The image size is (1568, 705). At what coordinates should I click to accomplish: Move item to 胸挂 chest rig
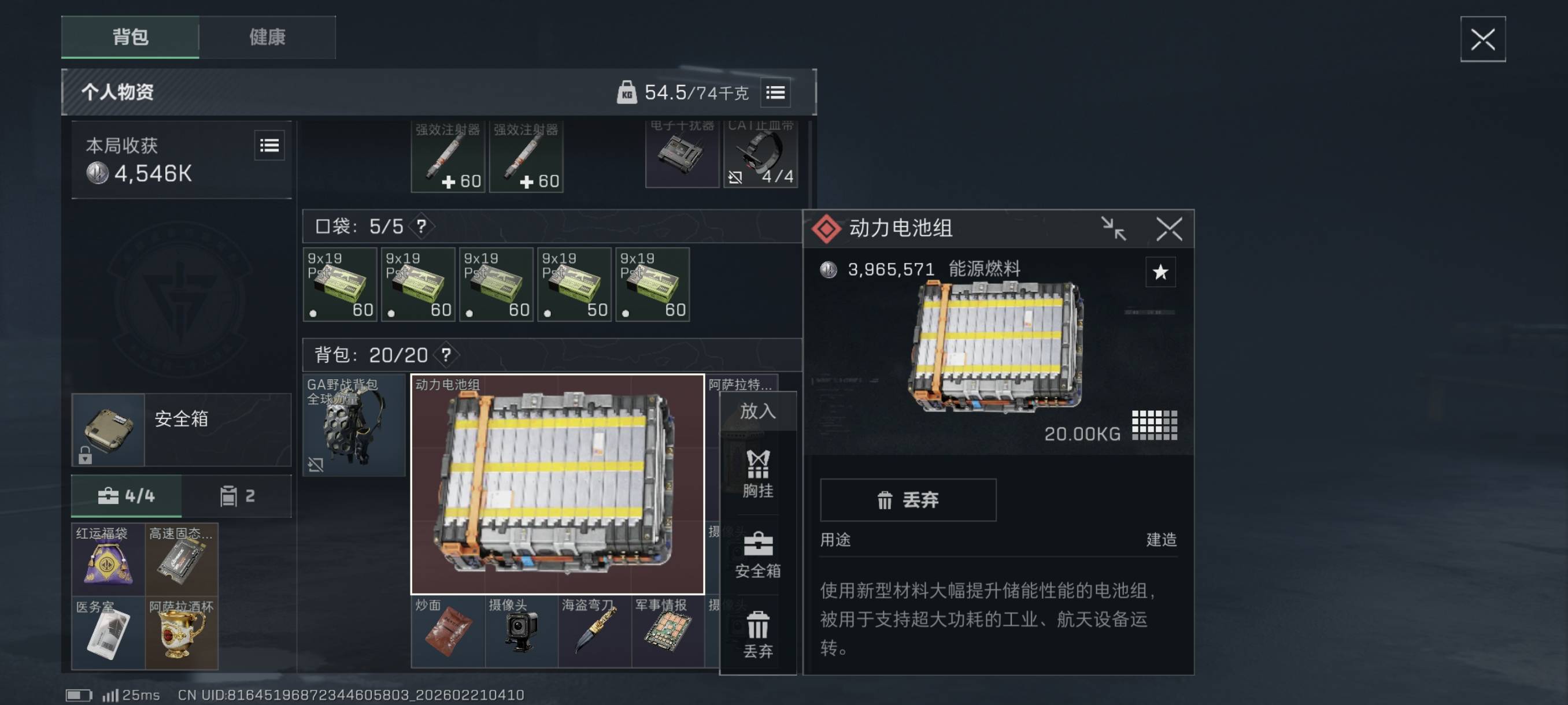click(x=758, y=474)
